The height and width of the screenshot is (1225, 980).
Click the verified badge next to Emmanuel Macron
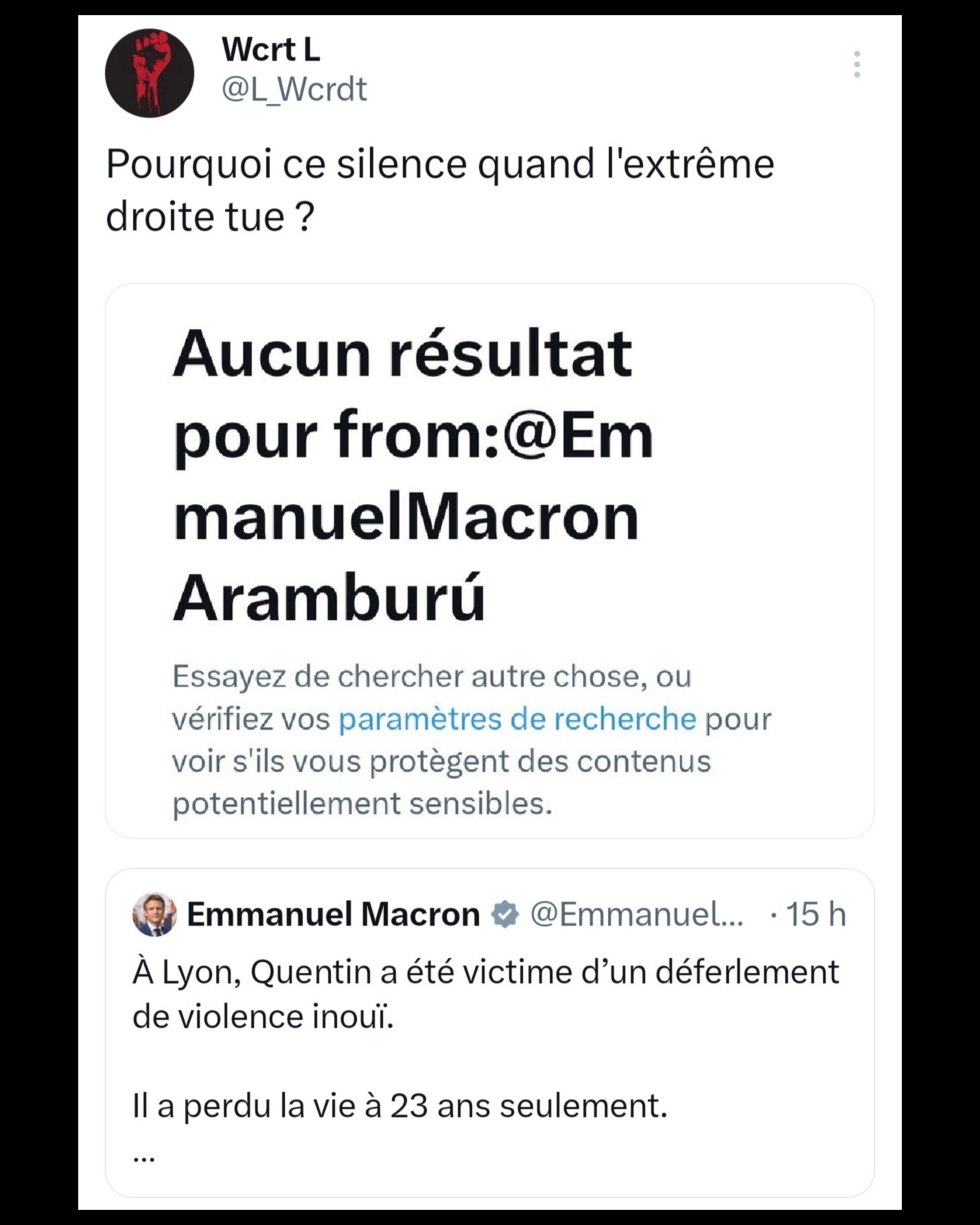(505, 915)
